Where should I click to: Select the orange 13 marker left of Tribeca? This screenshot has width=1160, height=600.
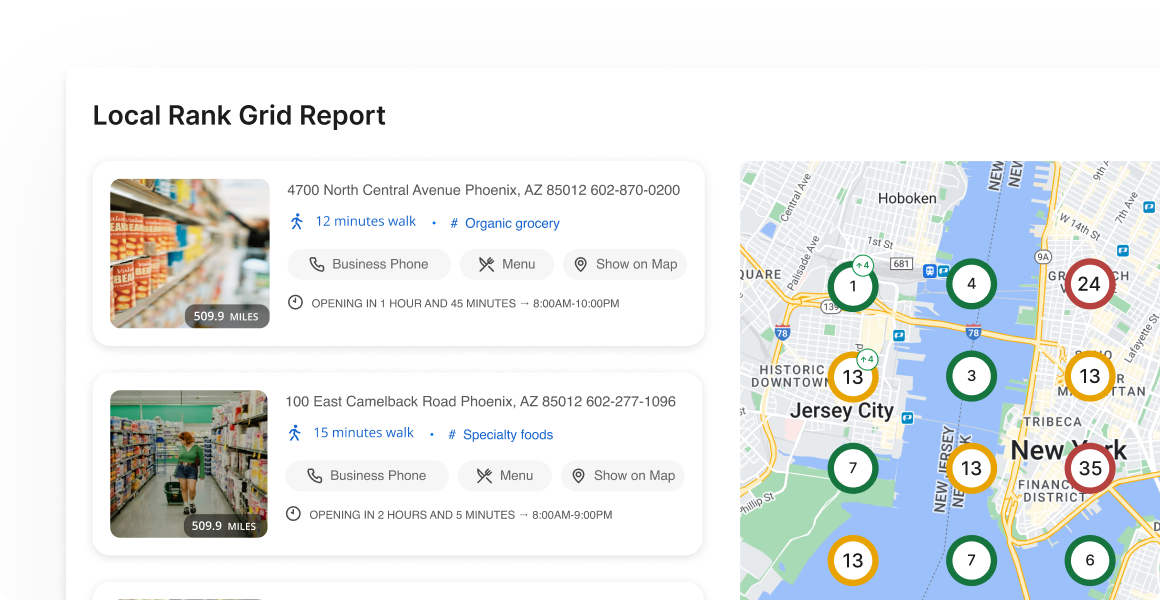point(971,468)
